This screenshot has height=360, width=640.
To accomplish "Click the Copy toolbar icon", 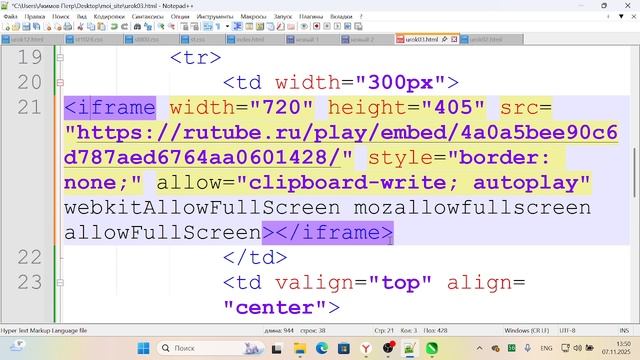I will [90, 27].
